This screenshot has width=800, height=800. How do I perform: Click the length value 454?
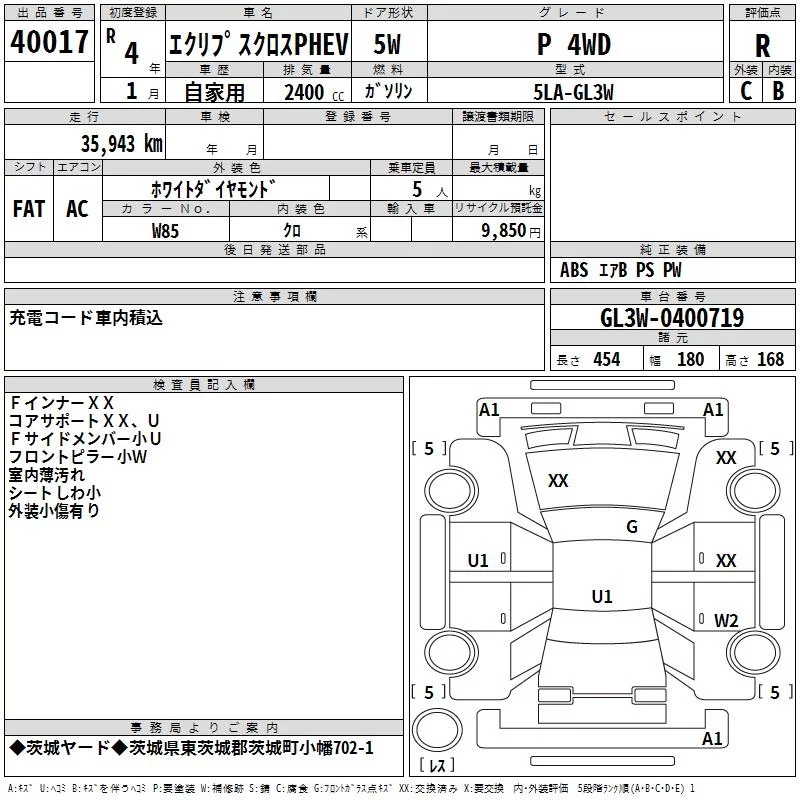coord(607,360)
